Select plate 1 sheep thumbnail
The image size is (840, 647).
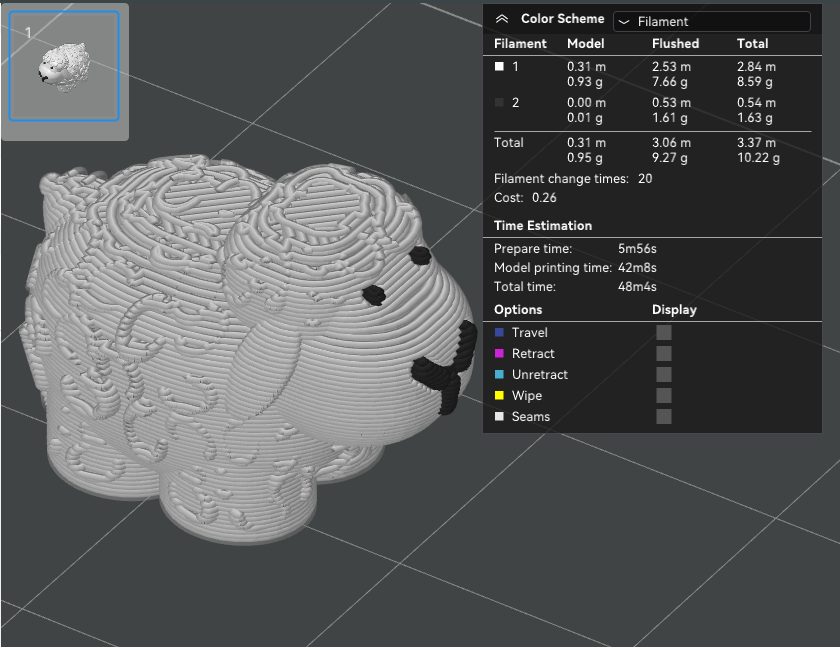[64, 66]
